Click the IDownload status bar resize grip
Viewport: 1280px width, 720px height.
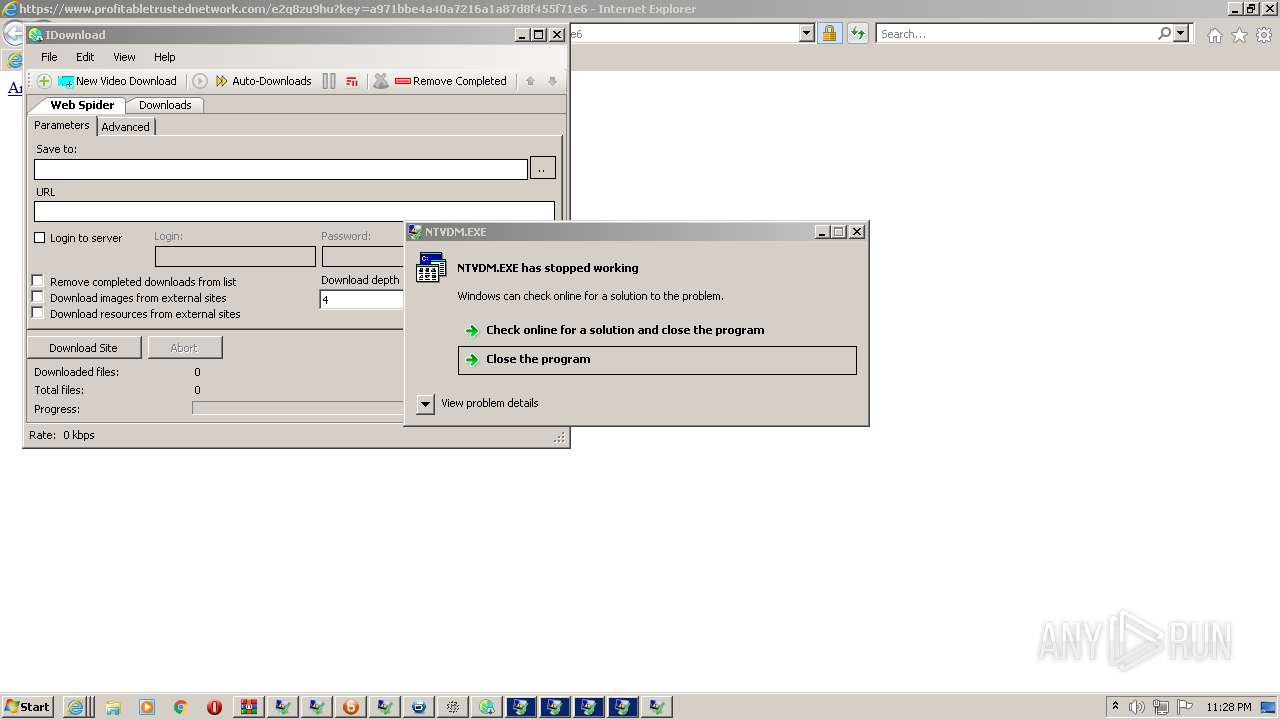(560, 437)
